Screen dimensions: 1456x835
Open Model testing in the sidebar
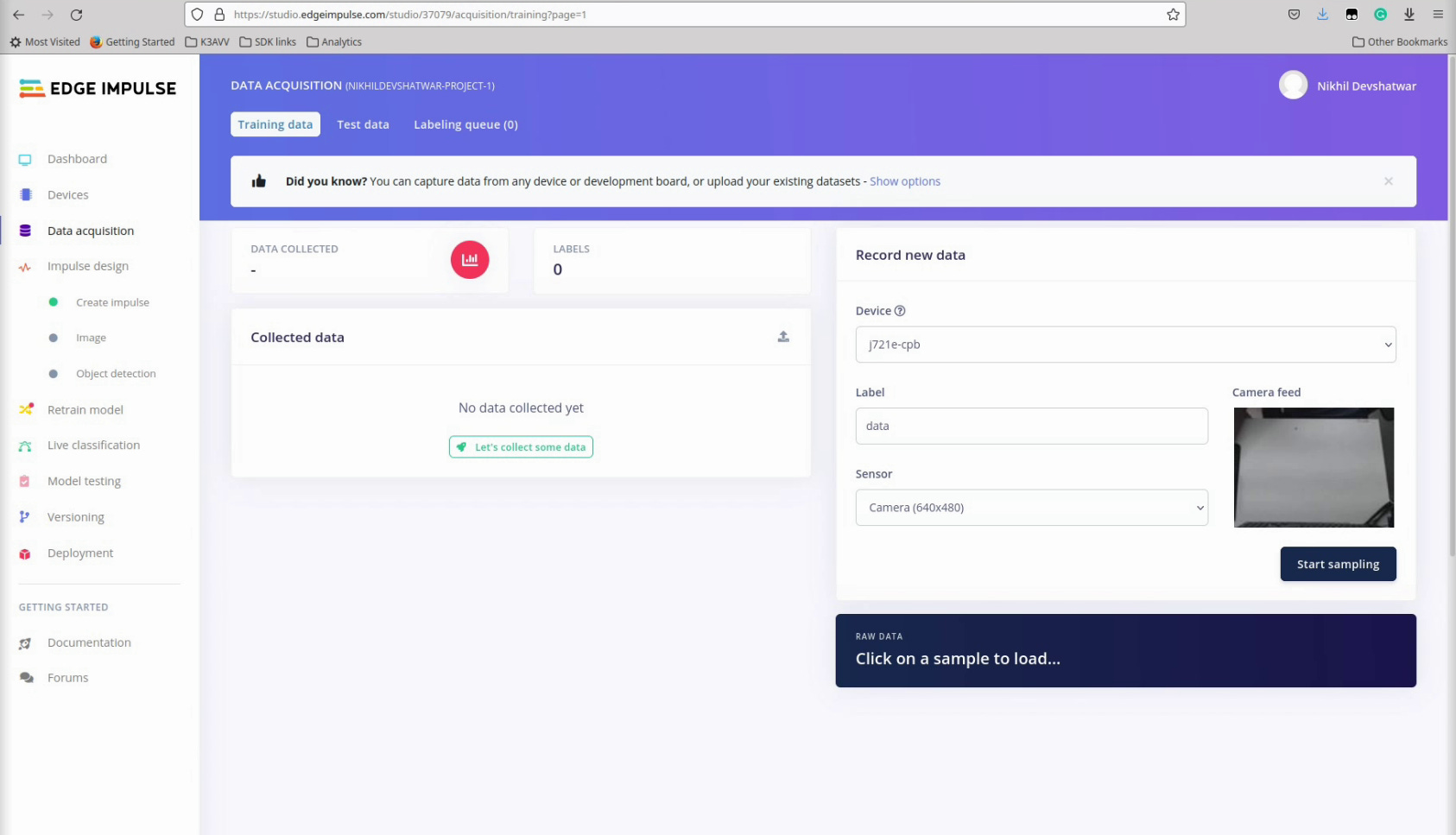[x=84, y=481]
